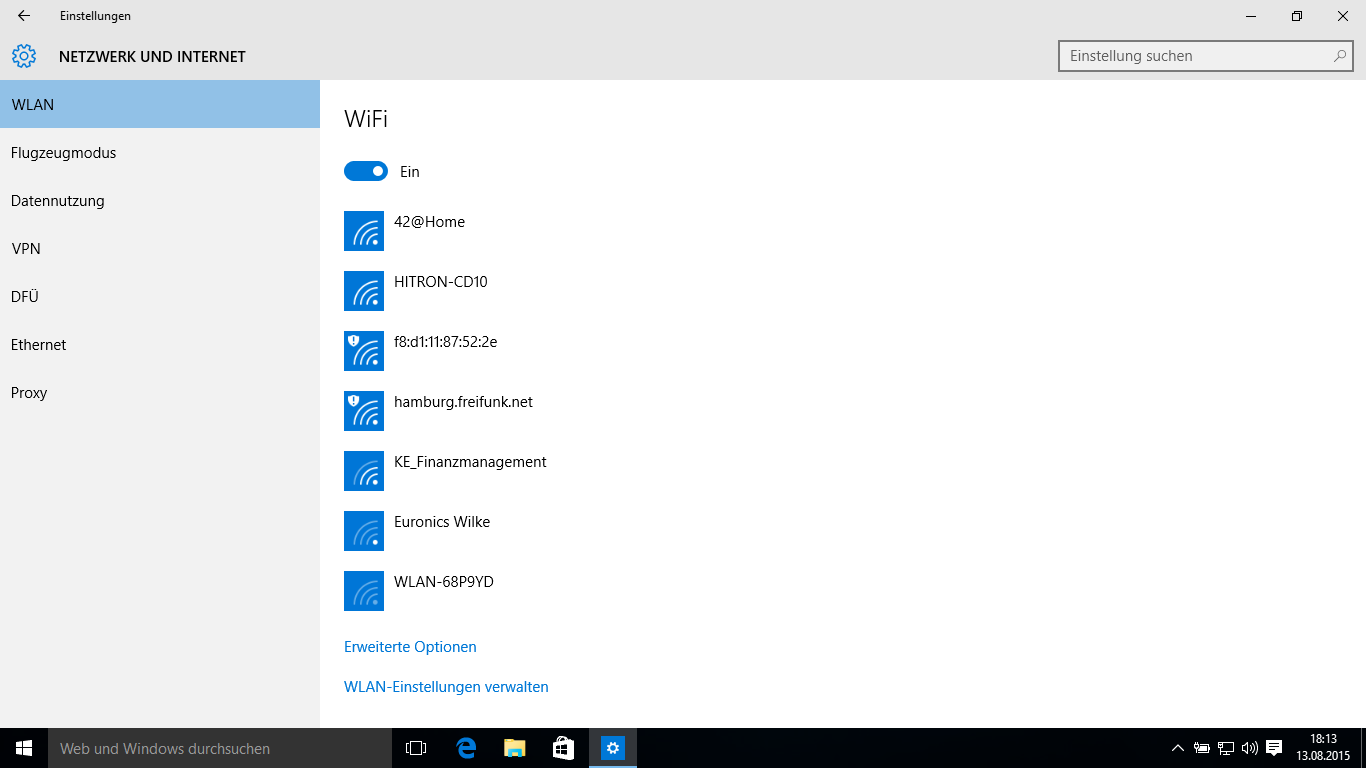Click the WLAN-Einstellungen verwalten link

click(x=446, y=687)
